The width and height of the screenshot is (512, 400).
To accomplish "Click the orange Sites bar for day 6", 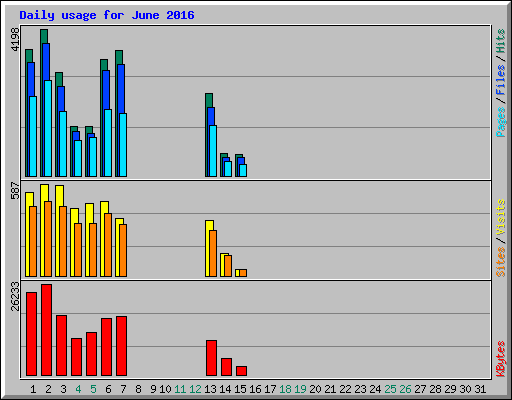I will (108, 245).
